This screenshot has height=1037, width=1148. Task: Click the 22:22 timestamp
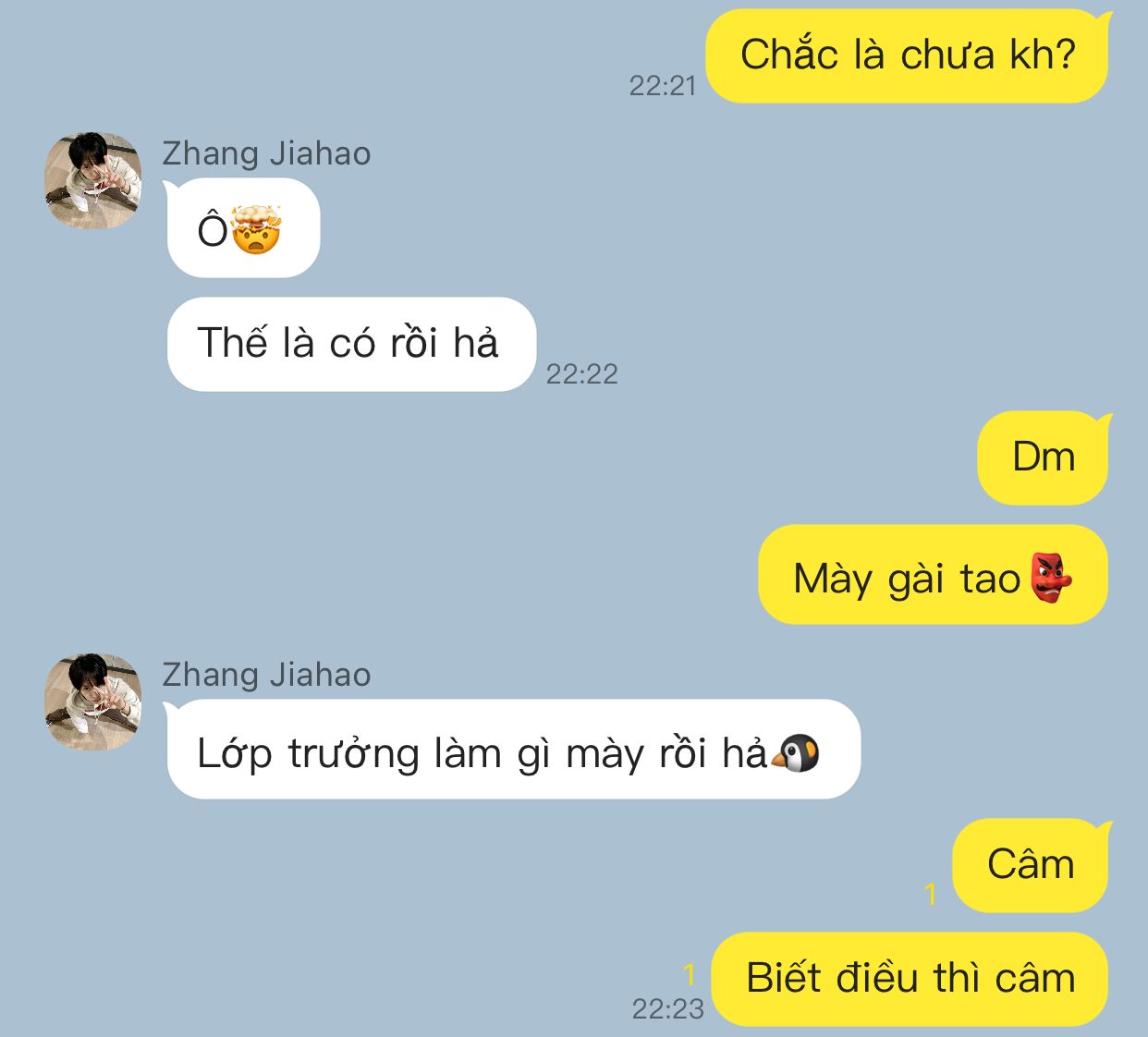tap(581, 374)
